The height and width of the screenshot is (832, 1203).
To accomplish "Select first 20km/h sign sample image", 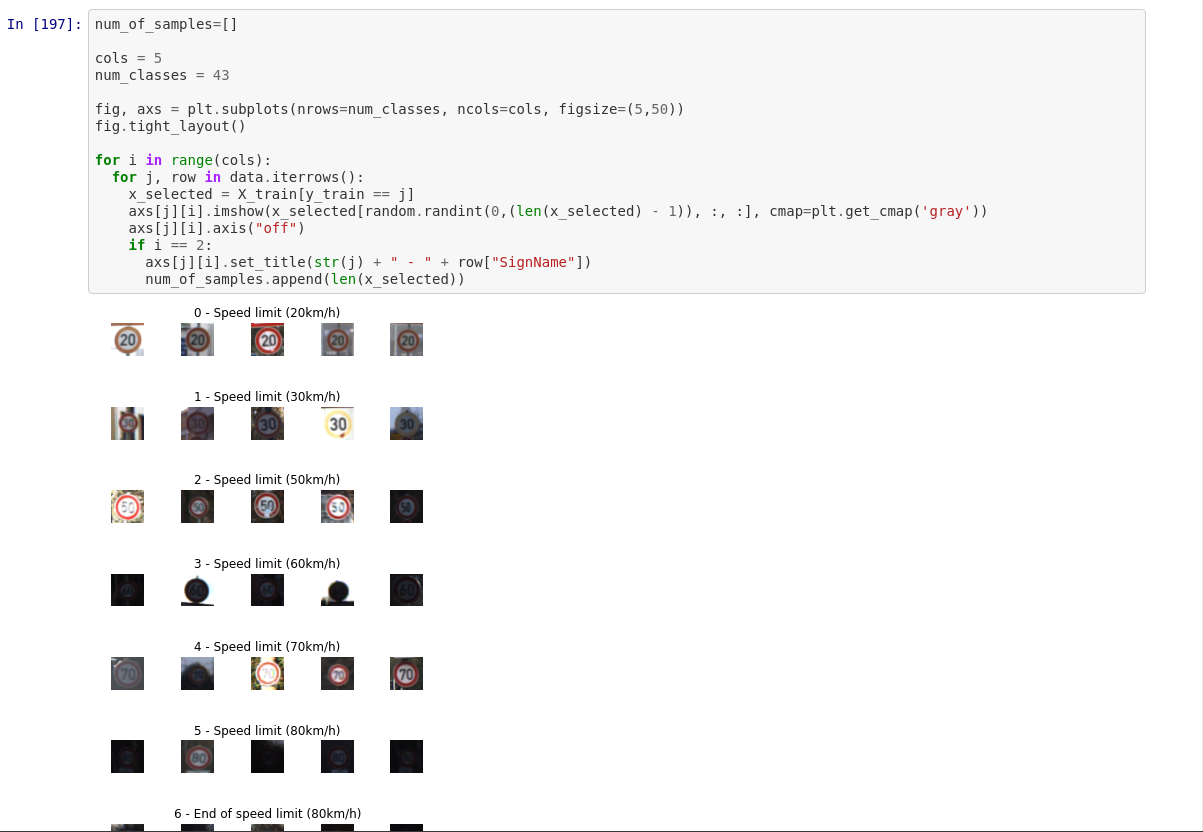I will click(x=127, y=340).
